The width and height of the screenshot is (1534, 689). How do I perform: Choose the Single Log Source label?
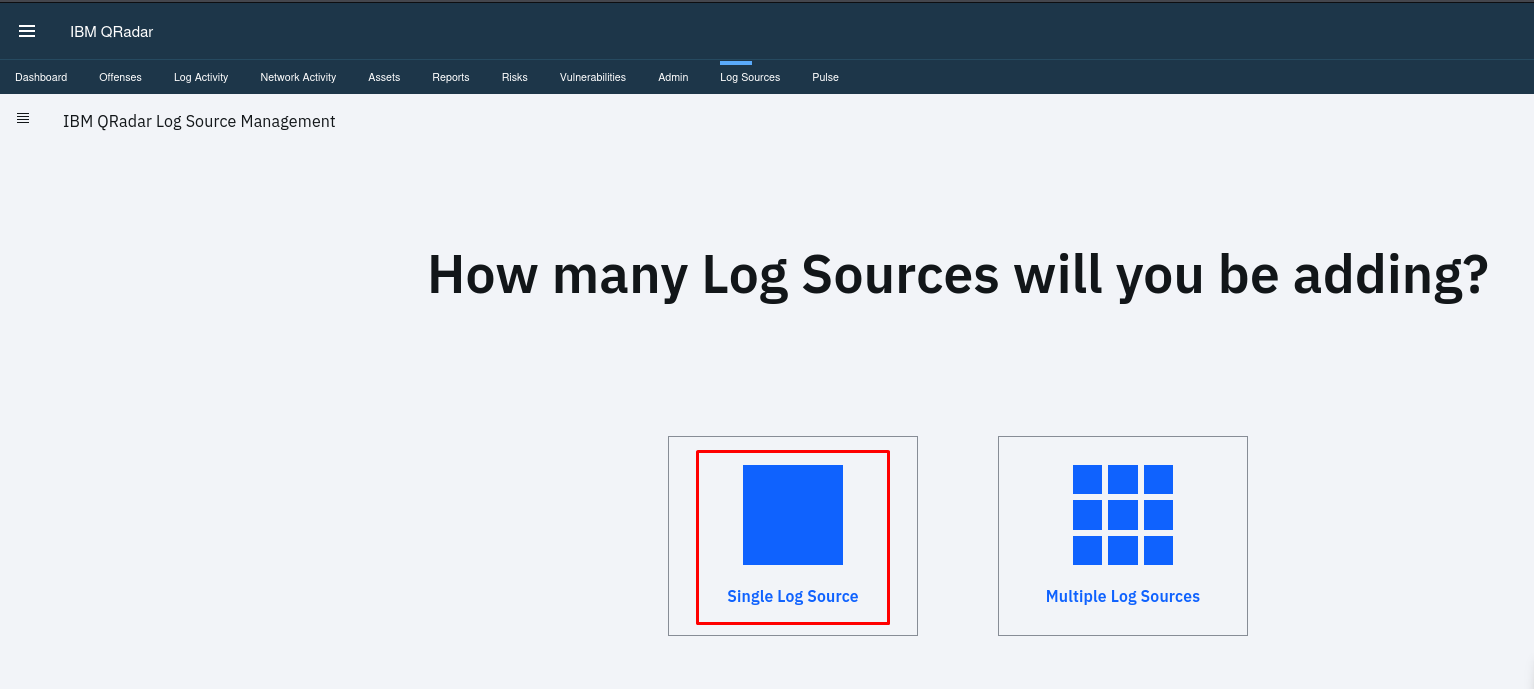click(793, 597)
